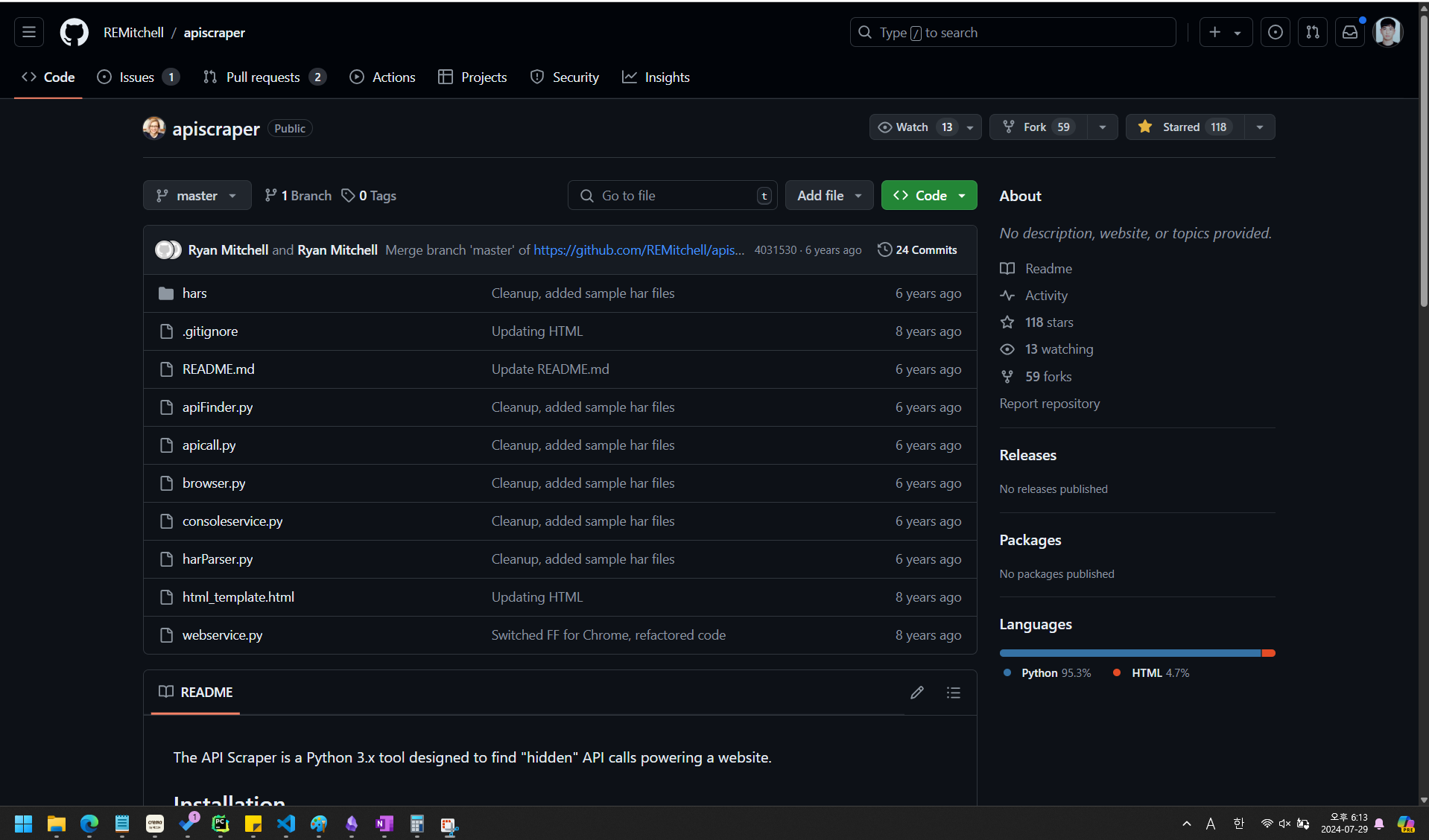1429x840 pixels.
Task: Open notifications inbox icon
Action: pos(1350,32)
